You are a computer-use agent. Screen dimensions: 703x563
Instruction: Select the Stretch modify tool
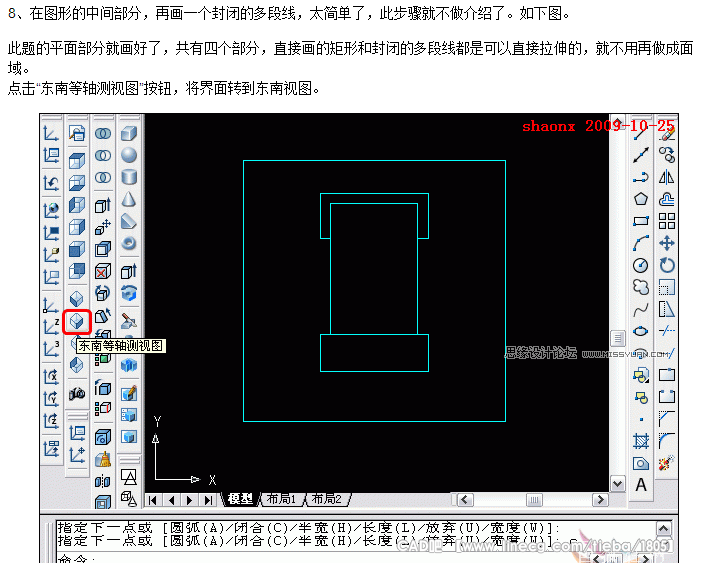coord(667,309)
